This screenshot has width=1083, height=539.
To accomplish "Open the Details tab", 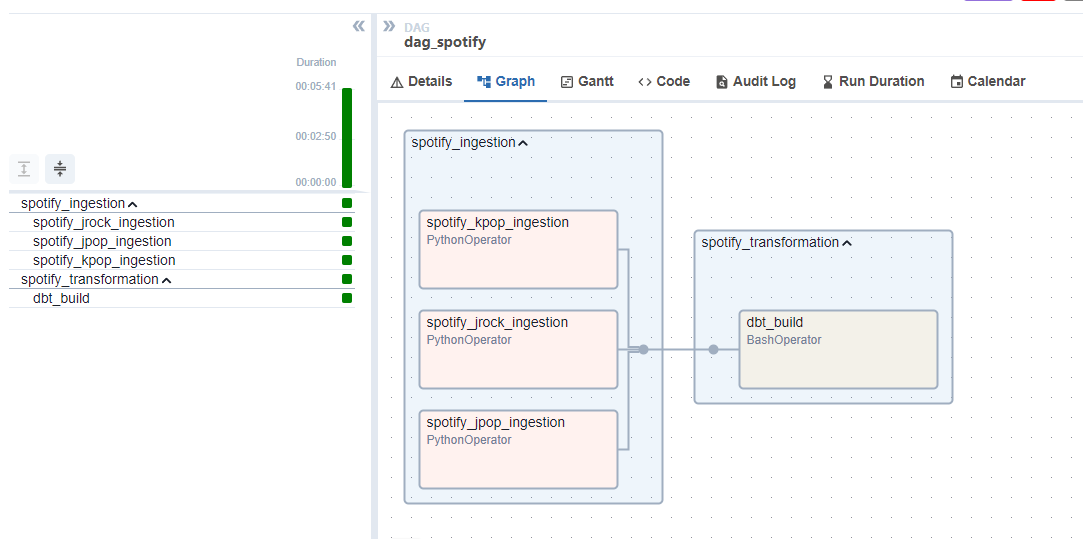I will click(x=421, y=82).
